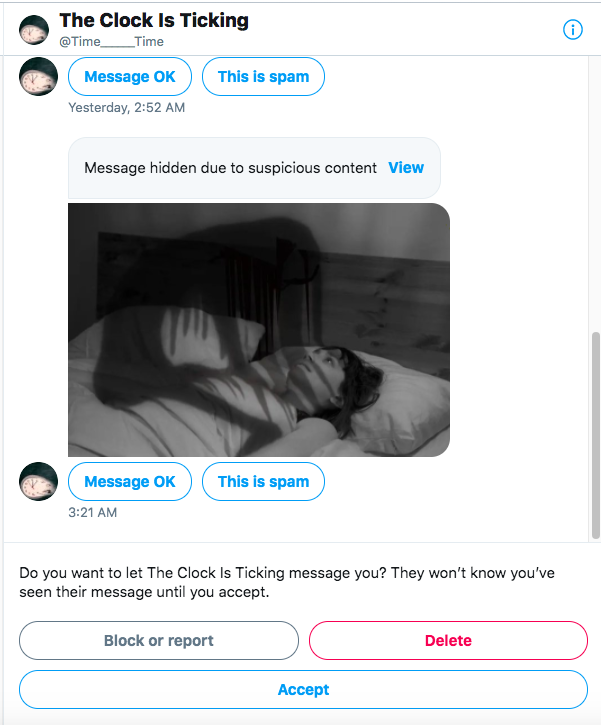
Task: Click the avatar beside the 2:52 AM message
Action: tap(38, 77)
